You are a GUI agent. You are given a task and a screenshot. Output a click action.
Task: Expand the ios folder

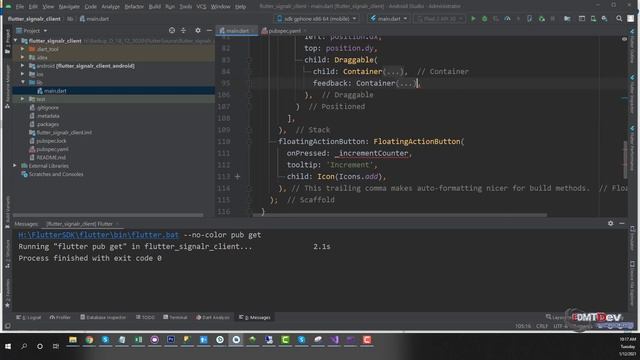[x=23, y=74]
